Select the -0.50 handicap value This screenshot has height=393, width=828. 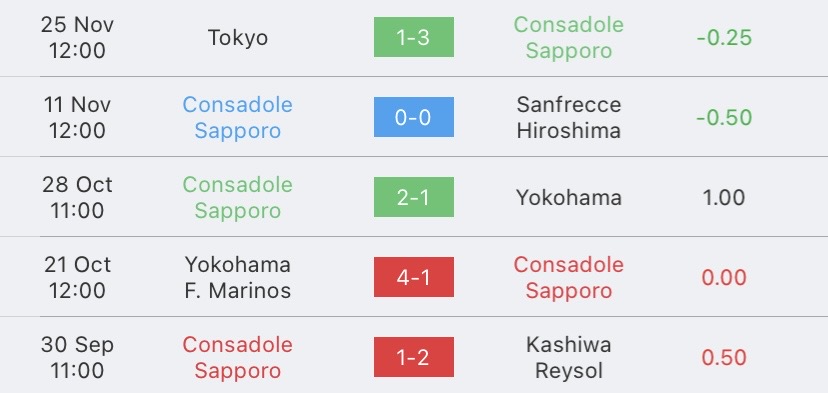tap(724, 117)
